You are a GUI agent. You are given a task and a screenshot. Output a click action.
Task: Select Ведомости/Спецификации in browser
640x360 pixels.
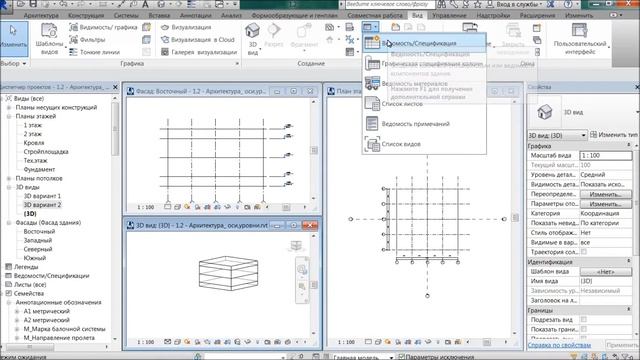(51, 276)
